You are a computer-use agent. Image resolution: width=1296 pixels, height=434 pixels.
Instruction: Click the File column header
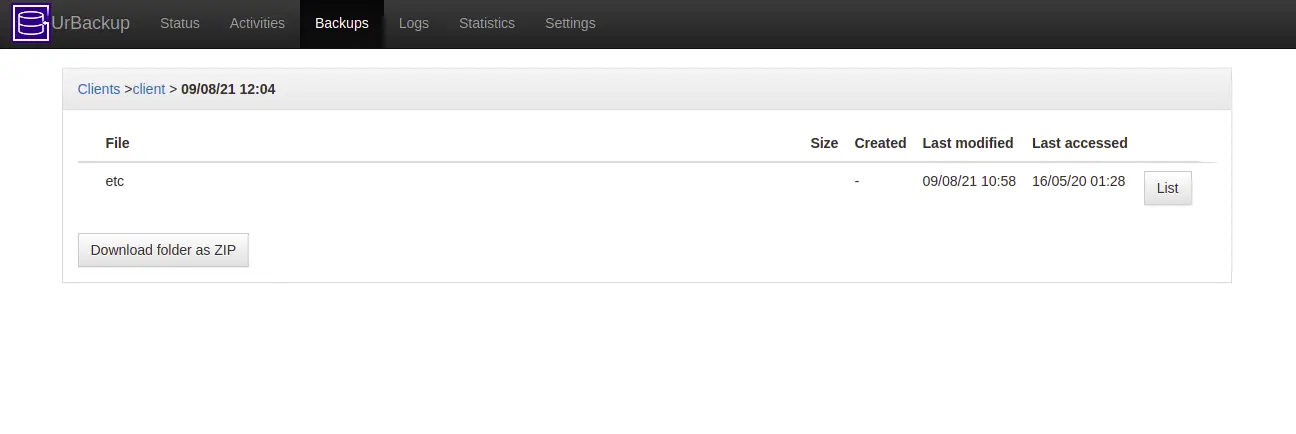tap(117, 143)
